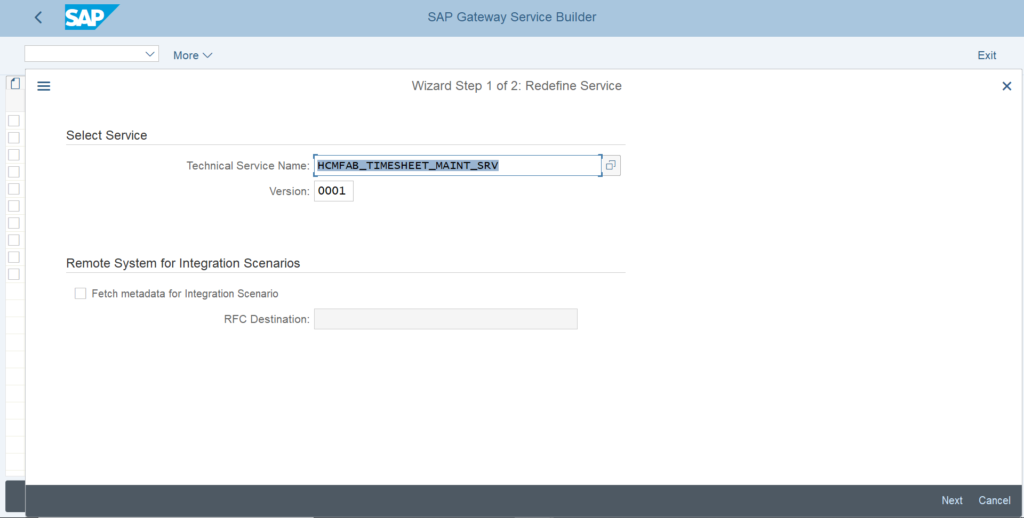The width and height of the screenshot is (1024, 518).
Task: Open the More menu
Action: [x=193, y=56]
